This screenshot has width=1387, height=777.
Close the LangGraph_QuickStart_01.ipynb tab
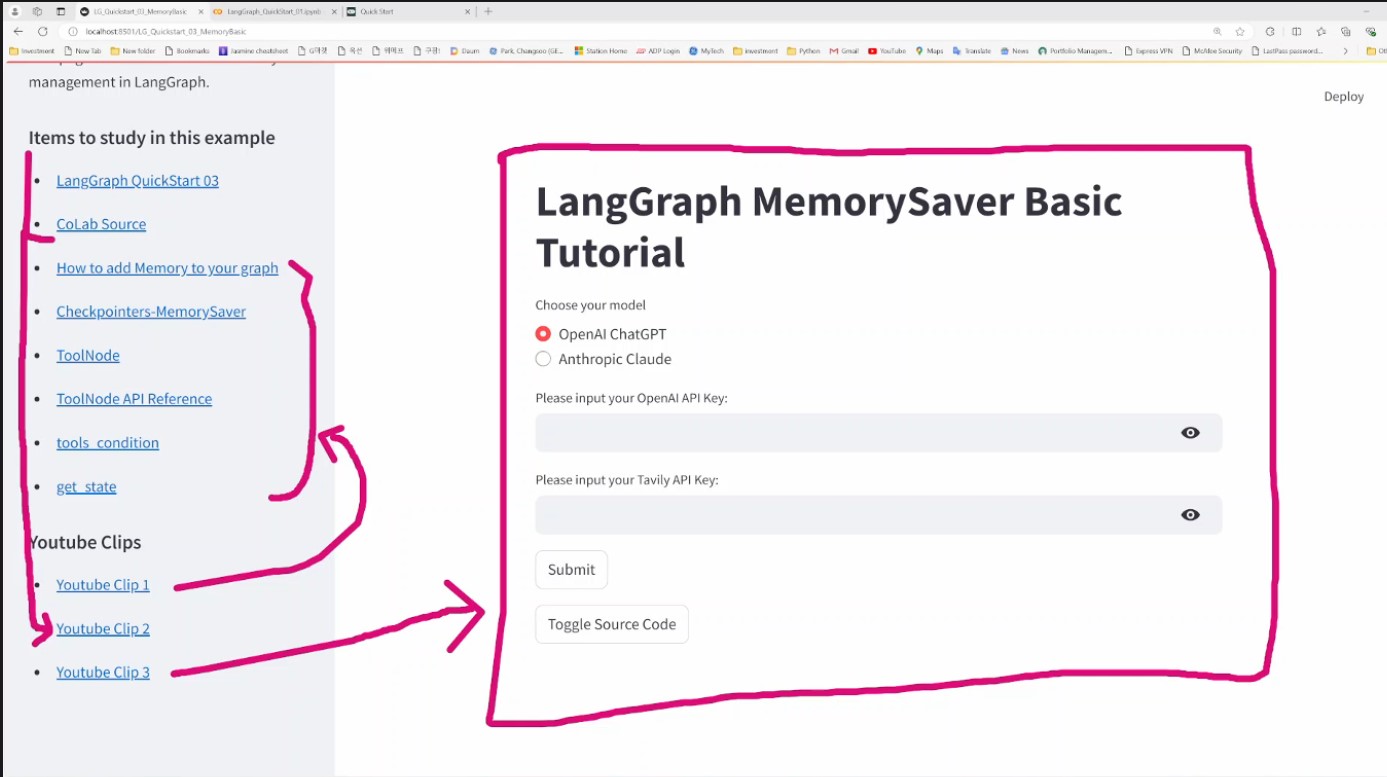click(x=332, y=11)
